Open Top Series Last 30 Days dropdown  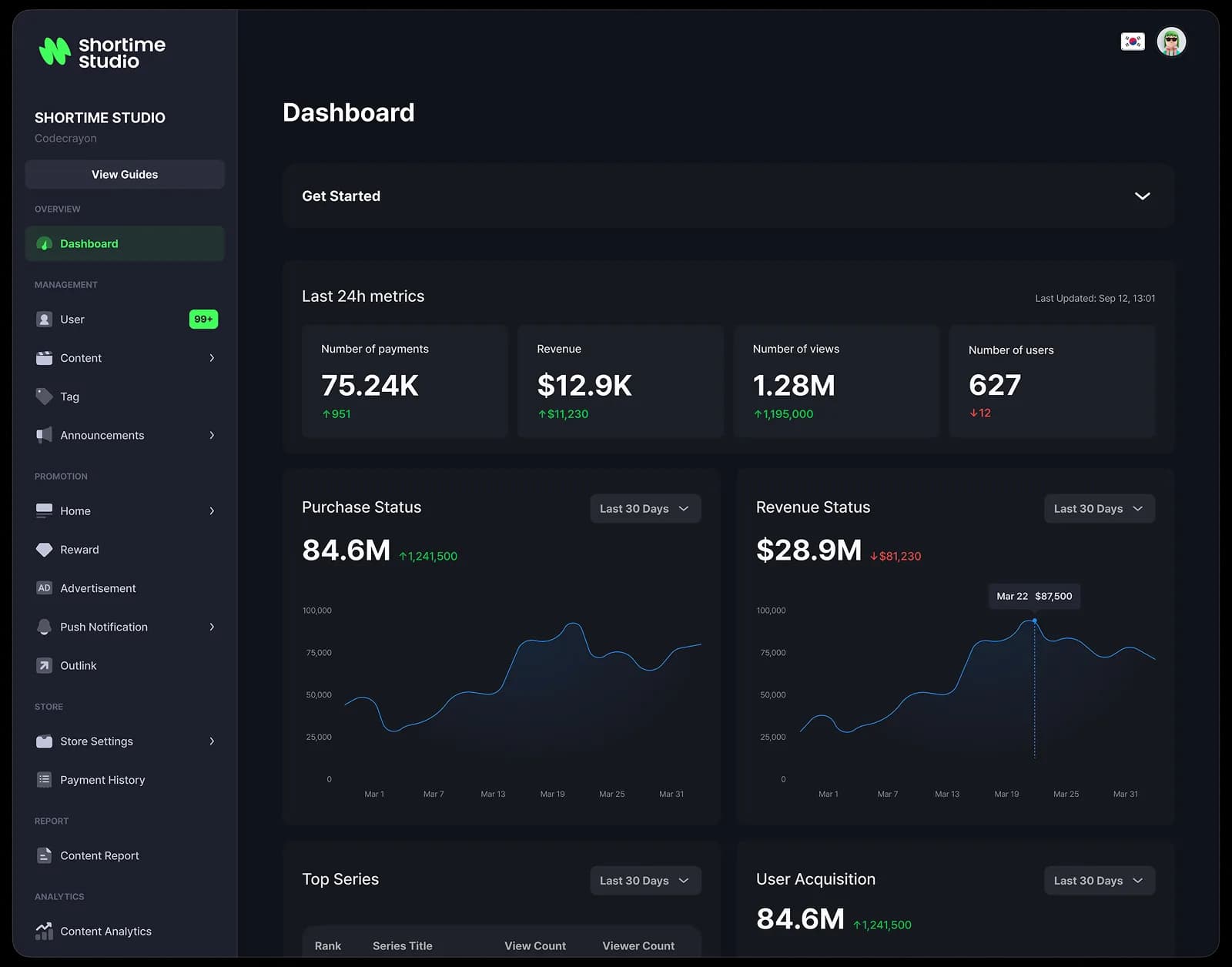pos(645,881)
